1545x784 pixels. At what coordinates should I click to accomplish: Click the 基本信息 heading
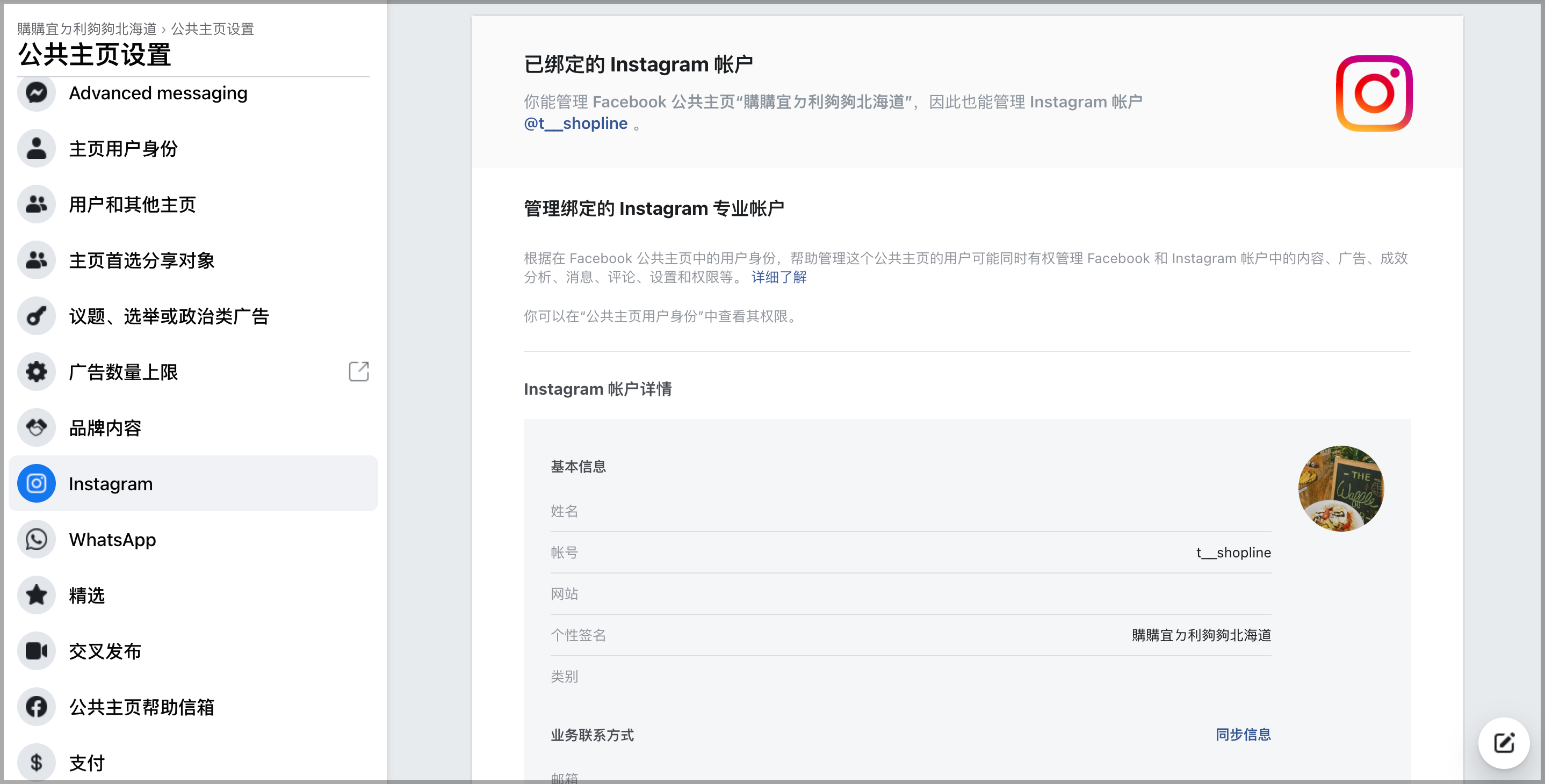pyautogui.click(x=578, y=466)
